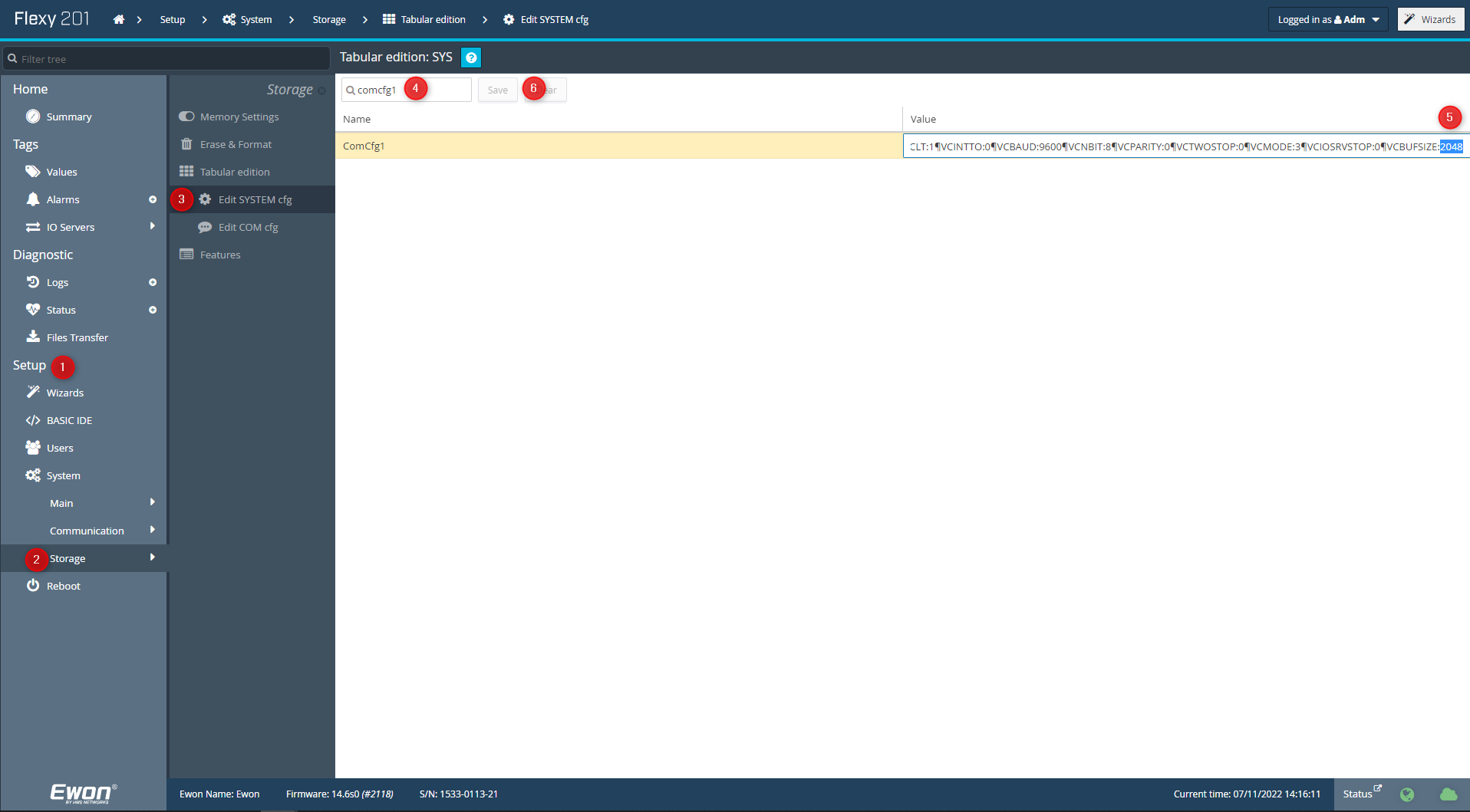The height and width of the screenshot is (812, 1470).
Task: Select Communication in Setup tree
Action: click(x=87, y=531)
